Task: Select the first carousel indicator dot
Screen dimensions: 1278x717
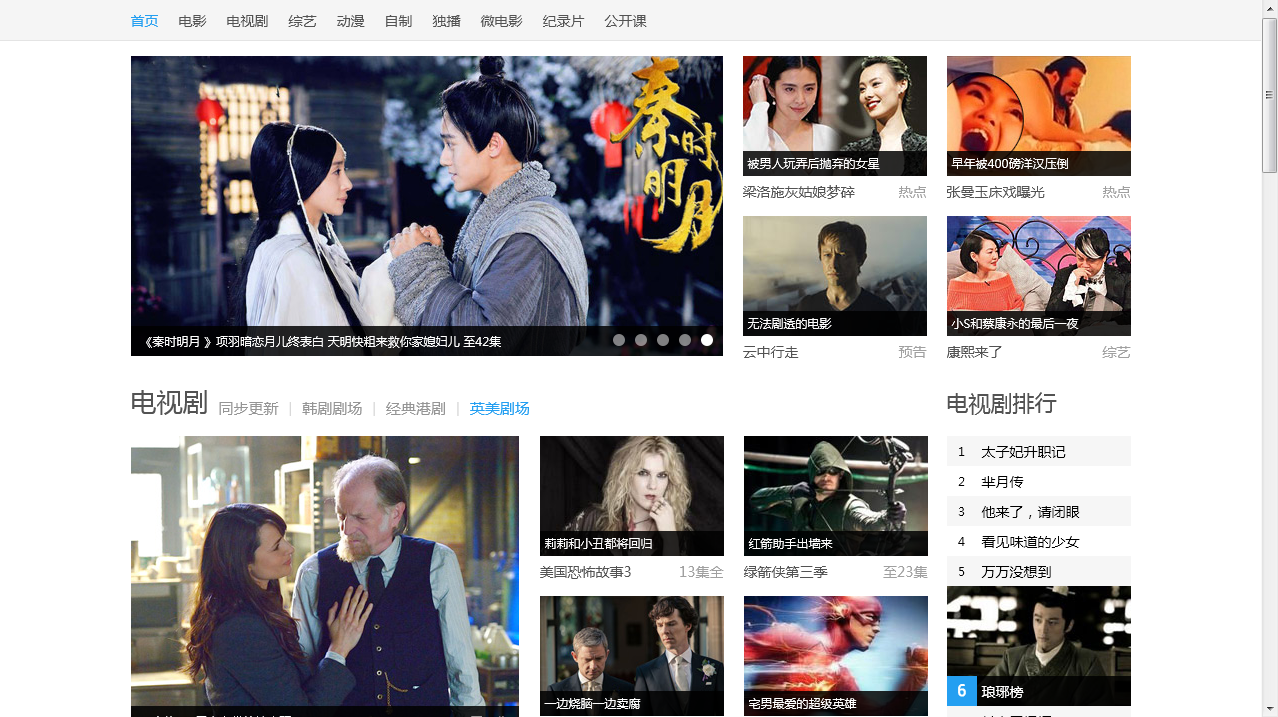Action: coord(619,340)
